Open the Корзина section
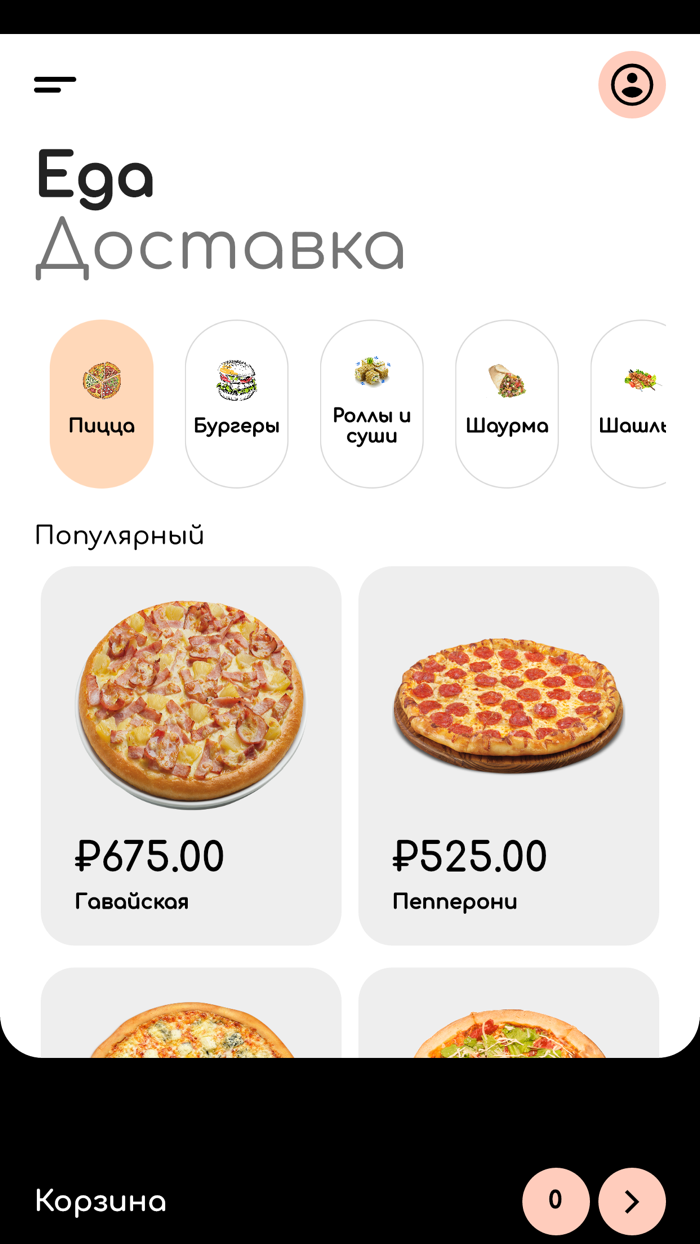The height and width of the screenshot is (1244, 700). (x=100, y=1201)
